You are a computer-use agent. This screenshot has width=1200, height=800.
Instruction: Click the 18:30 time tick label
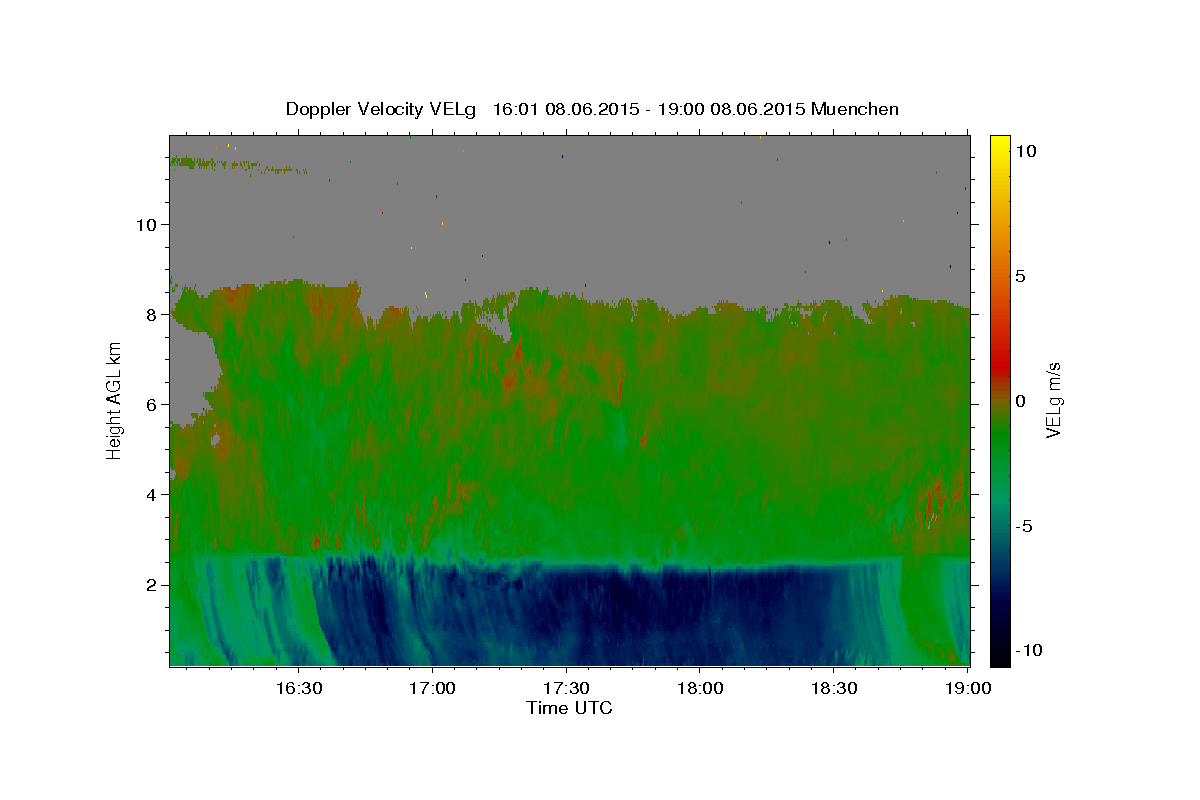click(834, 688)
